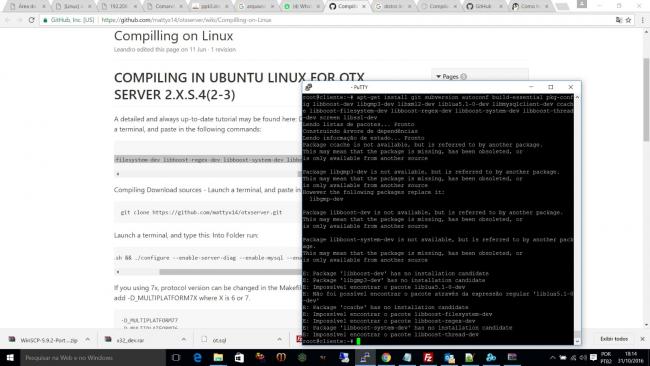650x366 pixels.
Task: Open the PuTTY window system menu icon
Action: click(x=308, y=87)
